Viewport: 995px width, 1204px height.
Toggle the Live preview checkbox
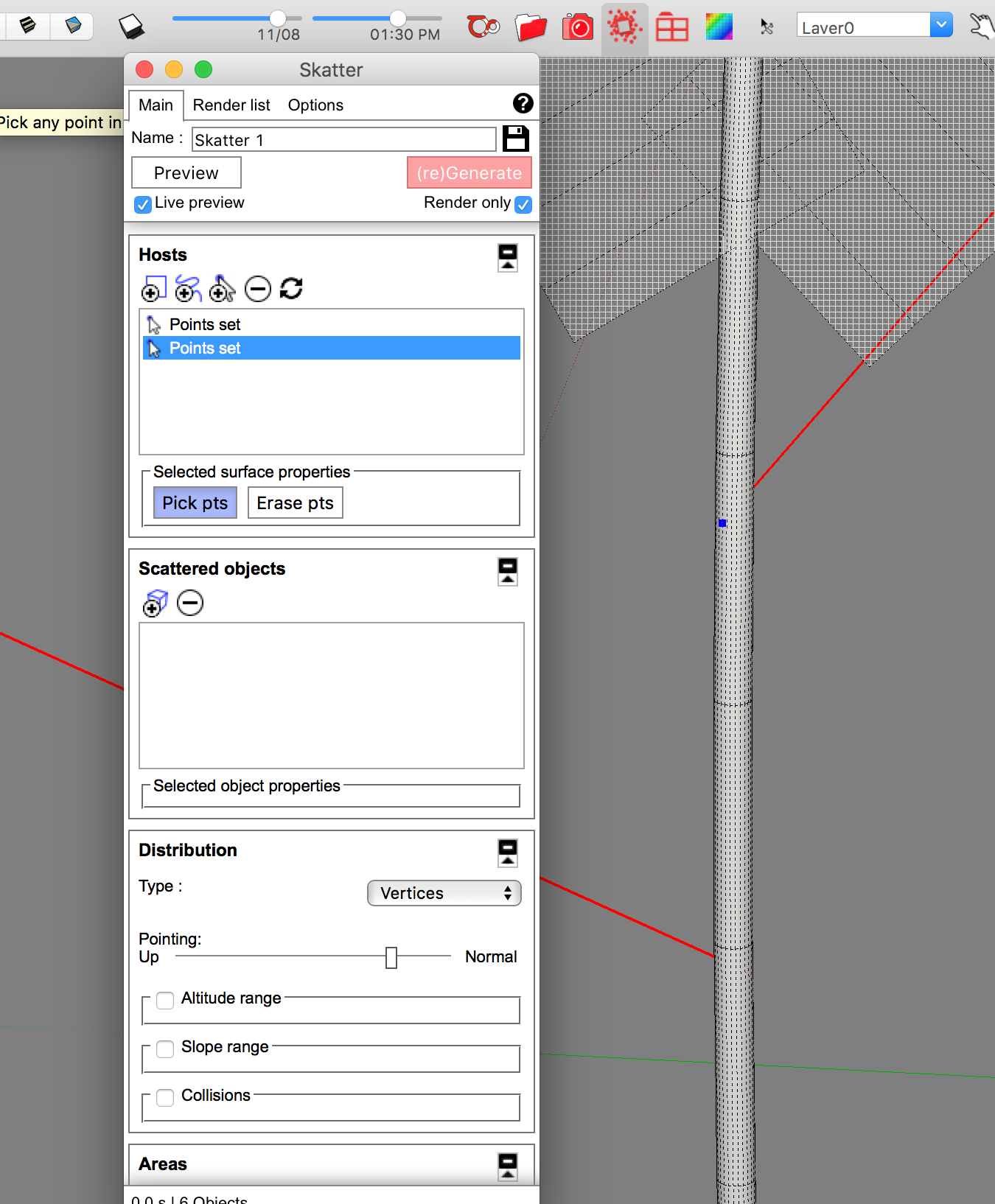pyautogui.click(x=143, y=204)
